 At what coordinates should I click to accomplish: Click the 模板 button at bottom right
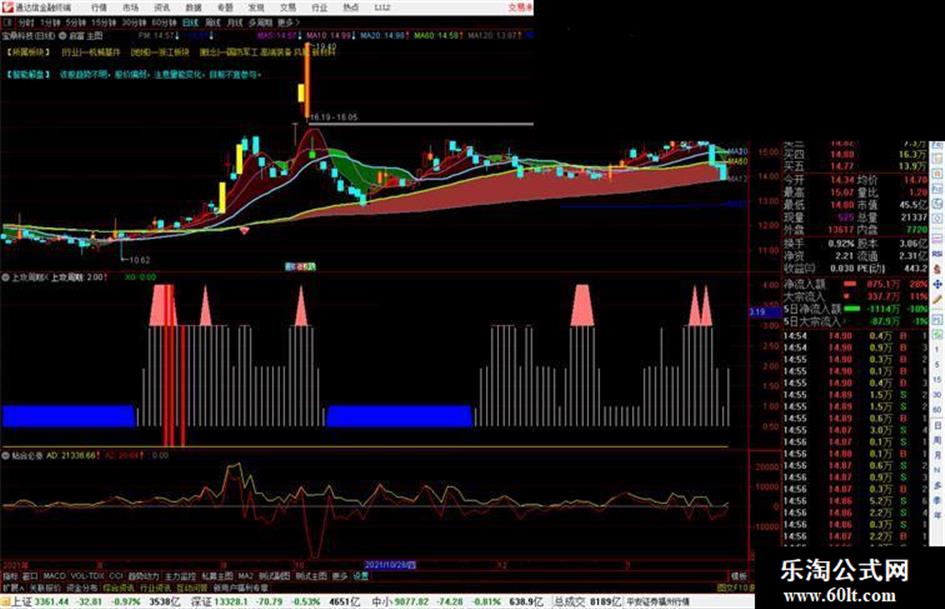pyautogui.click(x=739, y=576)
